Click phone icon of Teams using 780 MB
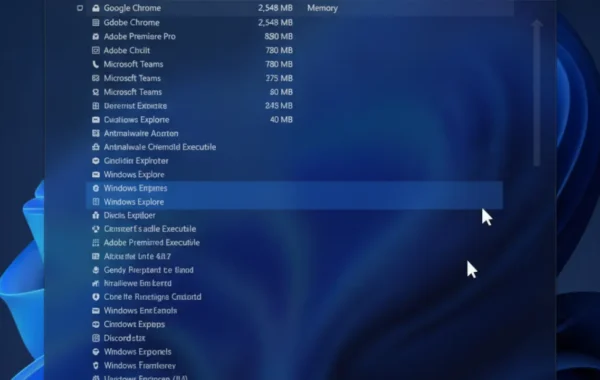 tap(96, 64)
